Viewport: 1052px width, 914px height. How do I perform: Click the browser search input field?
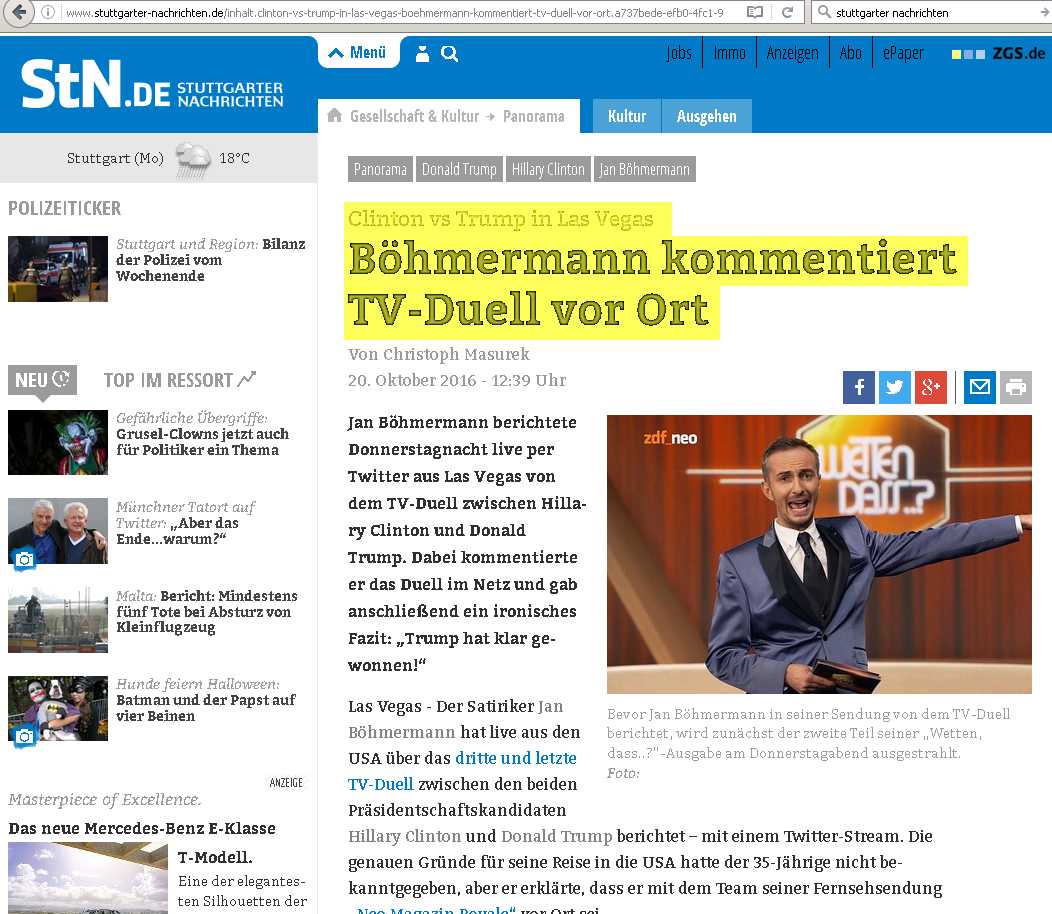pos(936,12)
